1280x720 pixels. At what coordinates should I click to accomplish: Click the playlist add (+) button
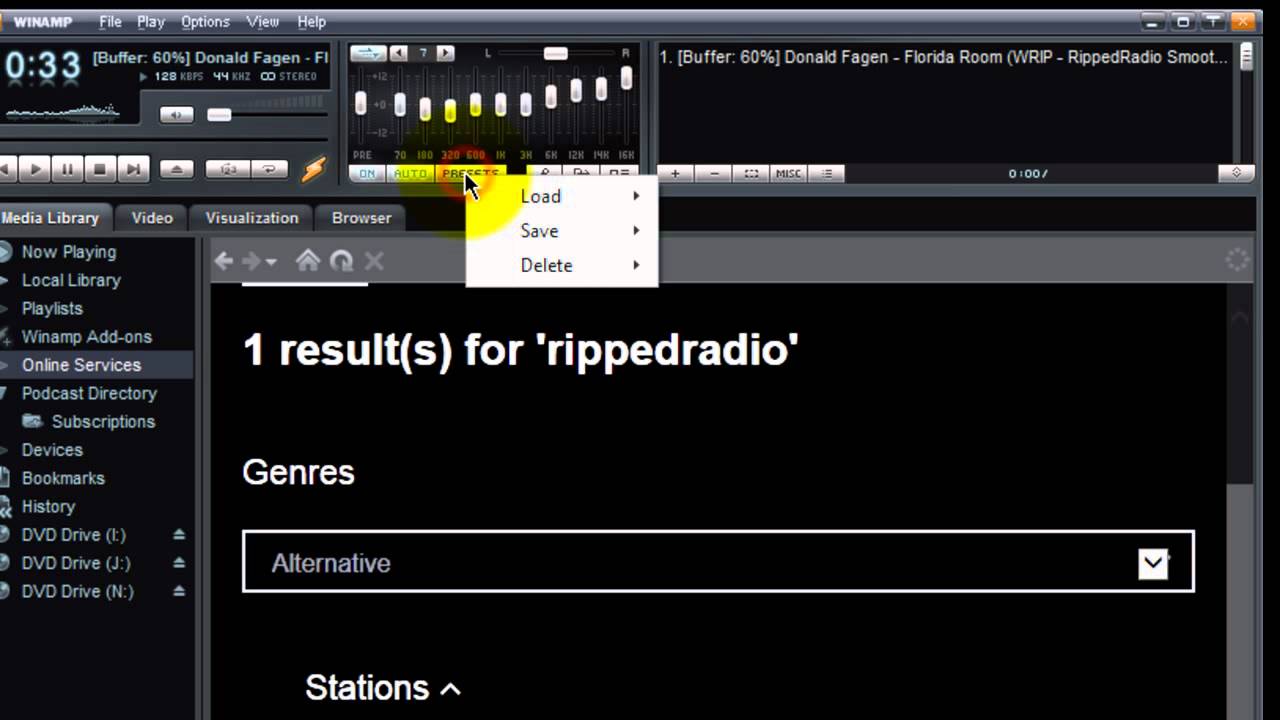(675, 174)
